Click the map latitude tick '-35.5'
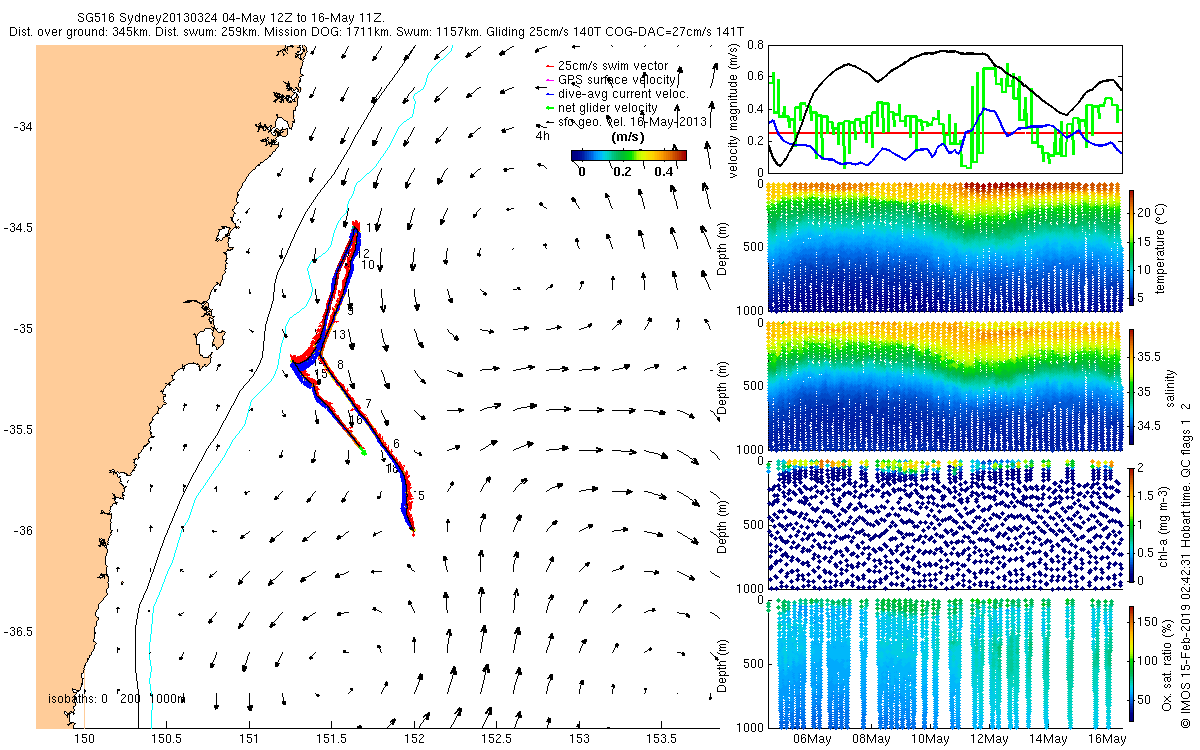This screenshot has height=750, width=1200. [x=19, y=430]
